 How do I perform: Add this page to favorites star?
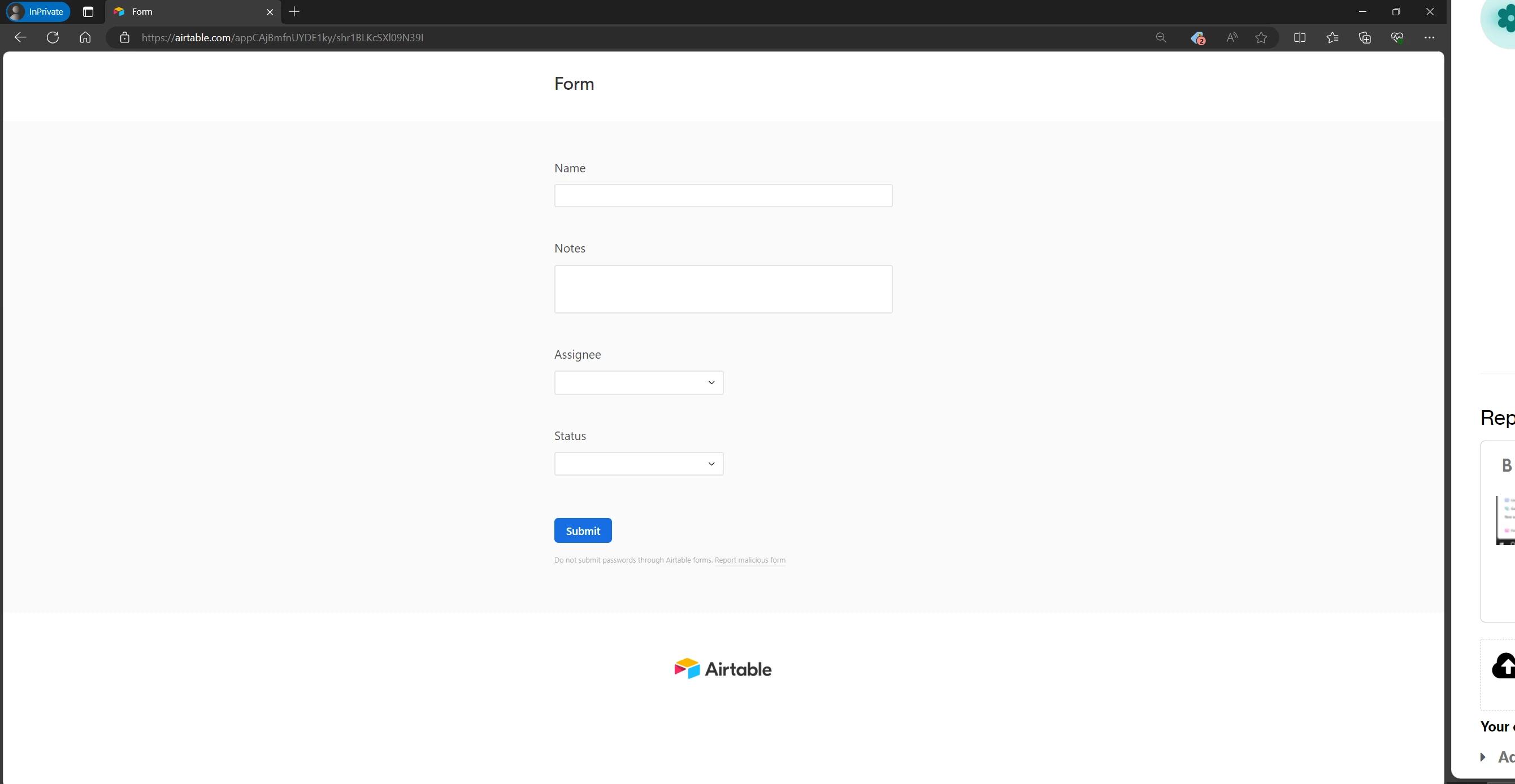point(1261,38)
